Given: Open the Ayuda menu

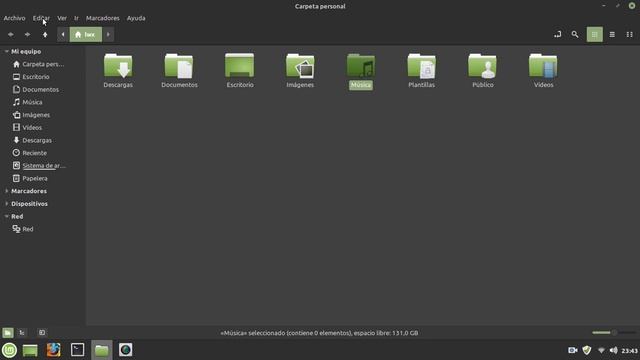Looking at the screenshot, I should 136,18.
